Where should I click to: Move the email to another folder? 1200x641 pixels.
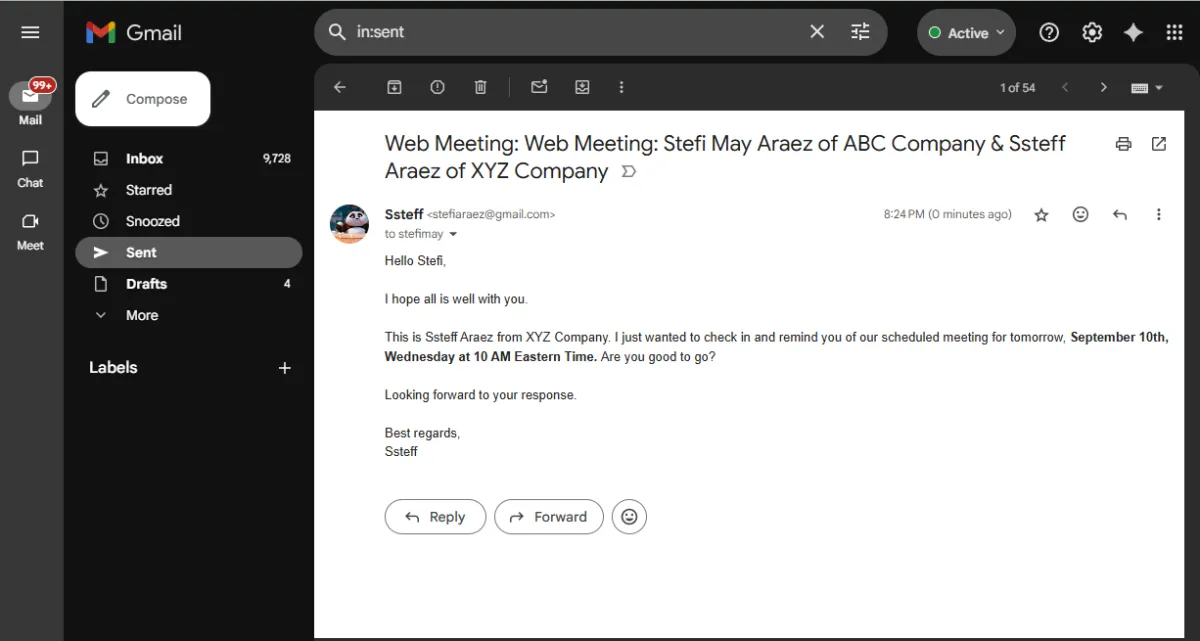point(582,87)
